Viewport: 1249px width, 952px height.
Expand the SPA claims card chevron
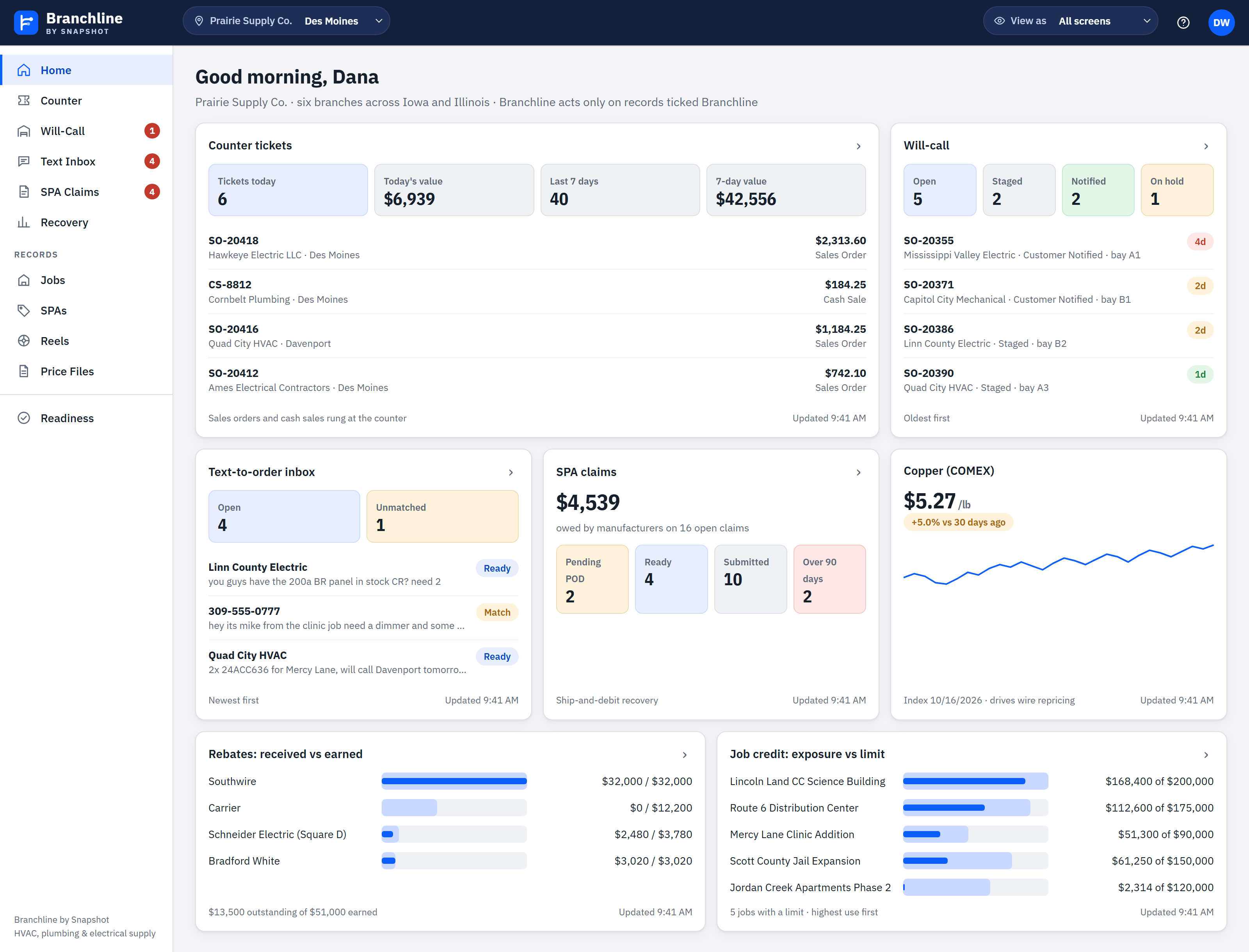[x=858, y=472]
